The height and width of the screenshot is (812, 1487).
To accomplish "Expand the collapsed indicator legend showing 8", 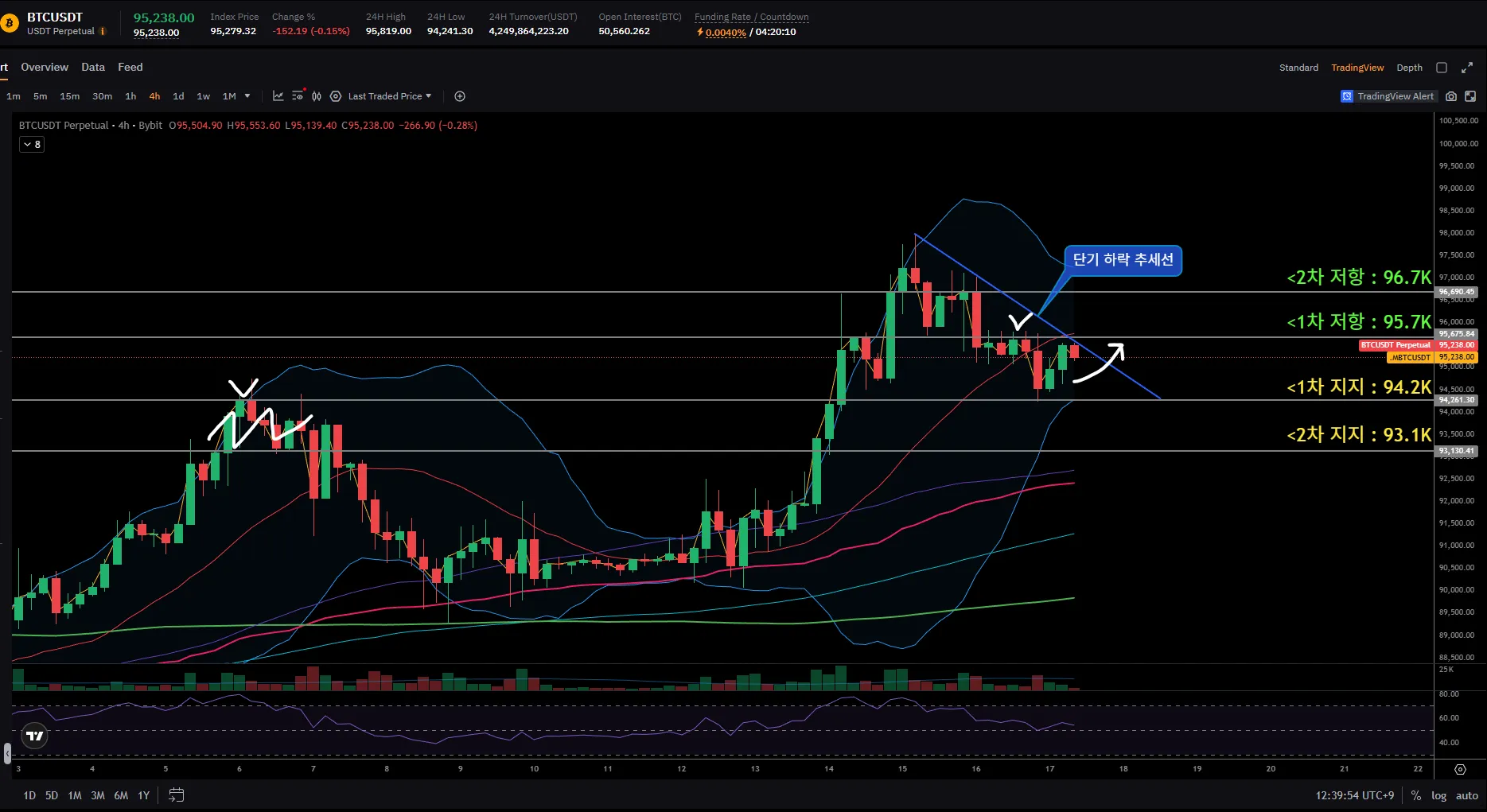I will point(32,145).
